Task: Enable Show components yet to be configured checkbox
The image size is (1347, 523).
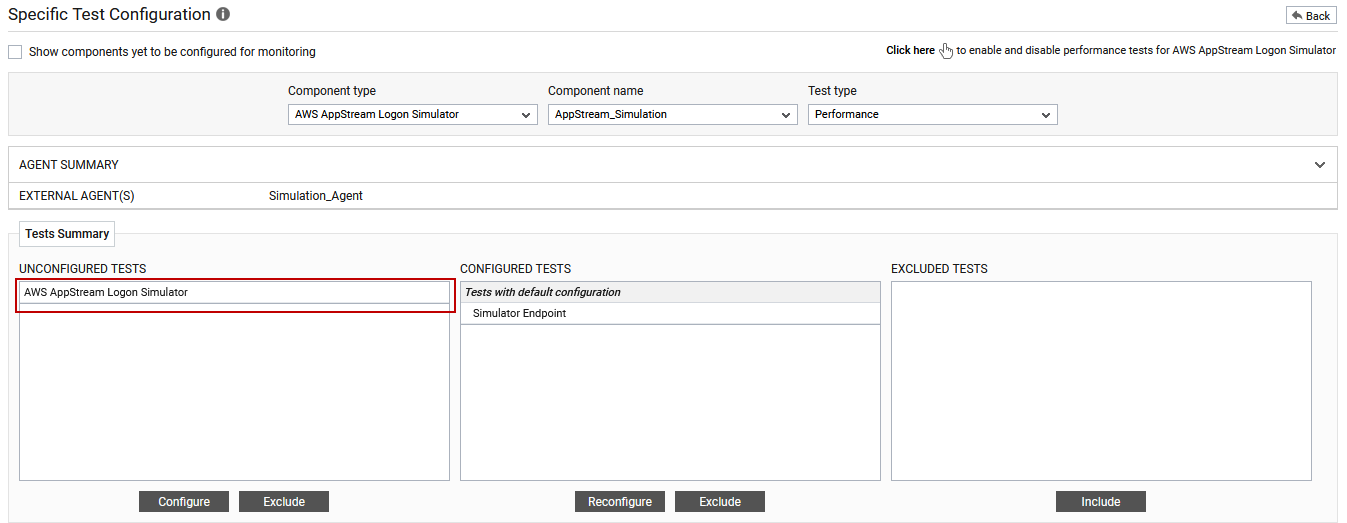Action: 15,52
